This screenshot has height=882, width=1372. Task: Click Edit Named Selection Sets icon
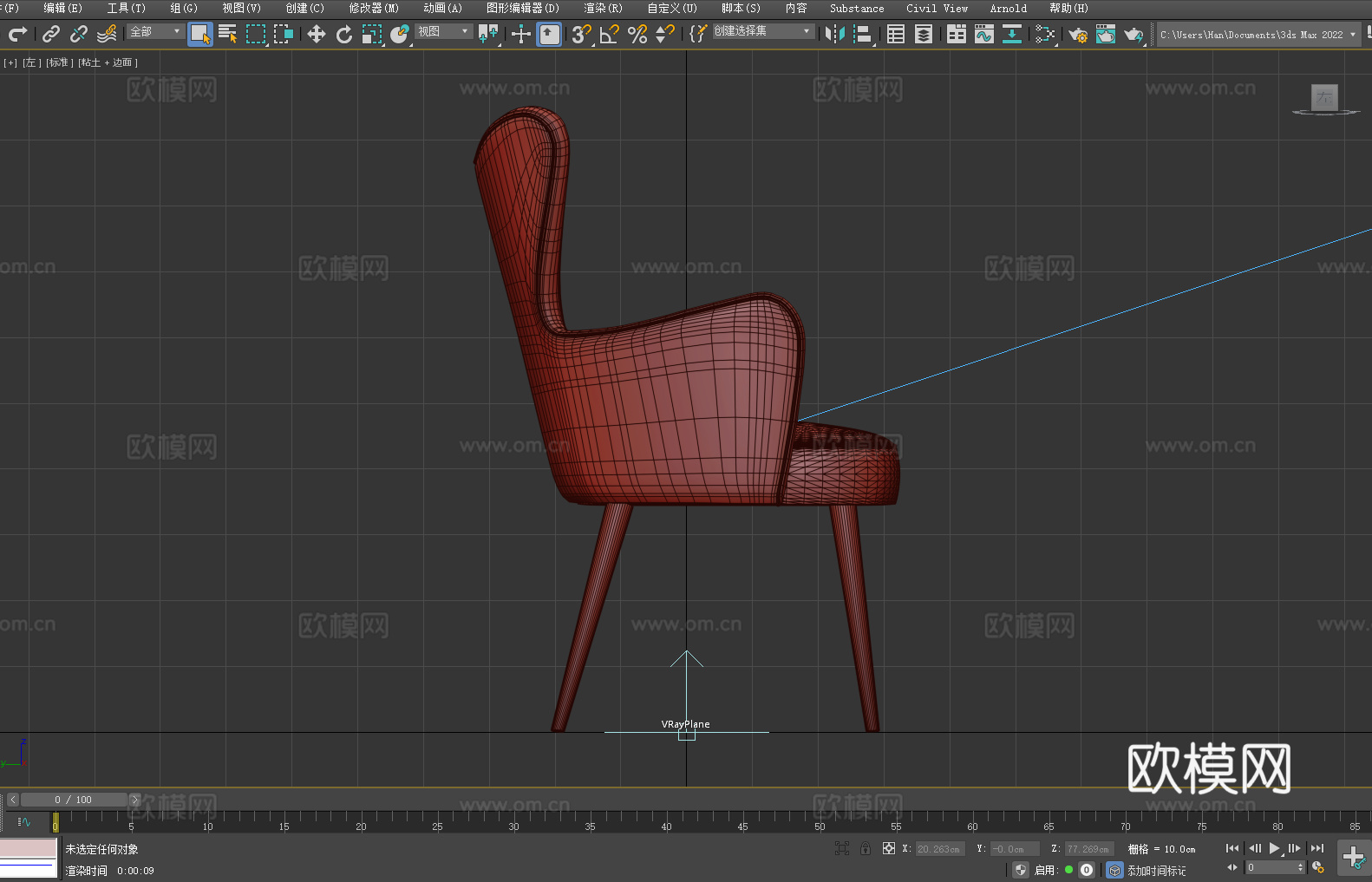pos(698,34)
